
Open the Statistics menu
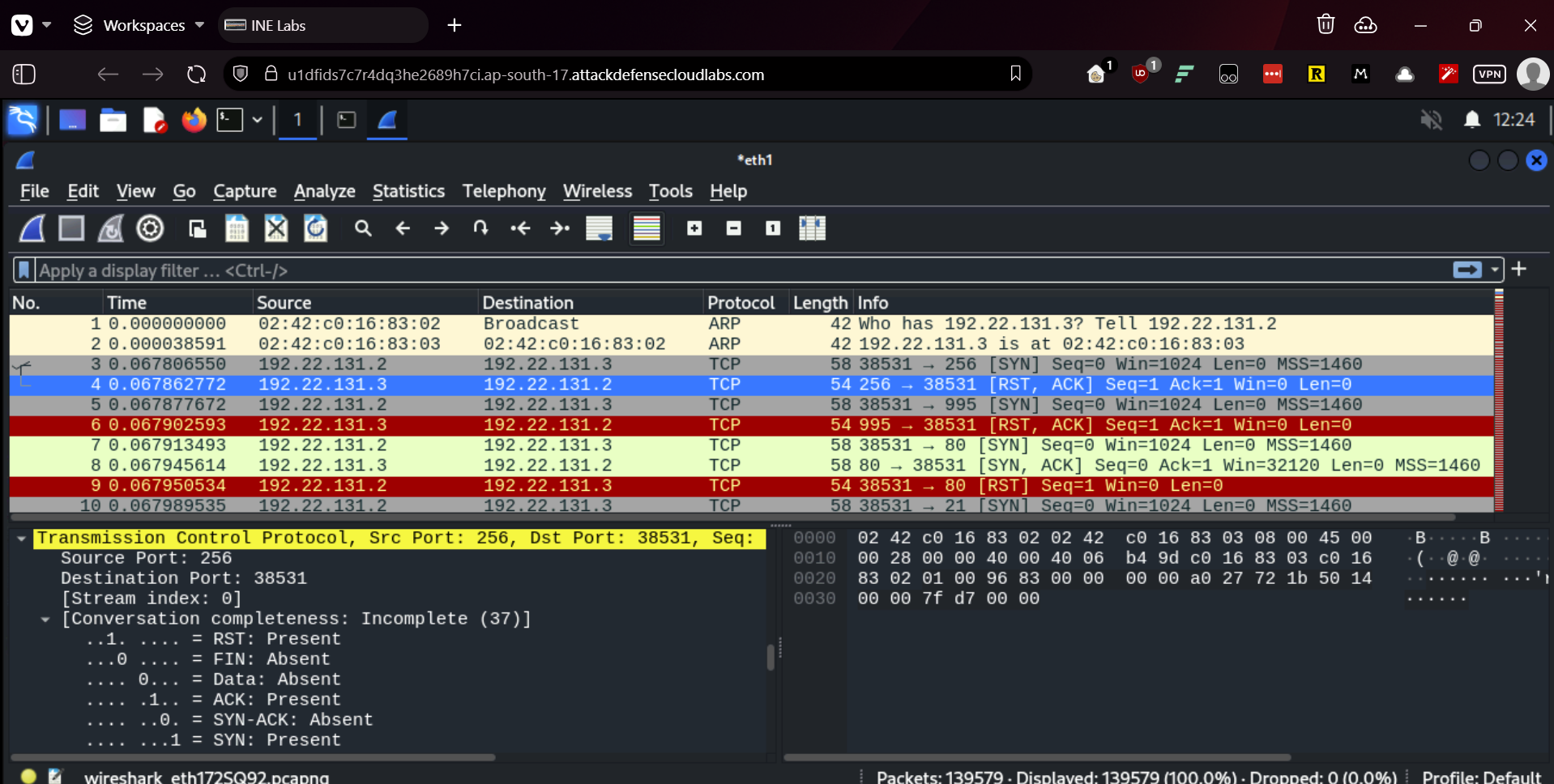(408, 191)
